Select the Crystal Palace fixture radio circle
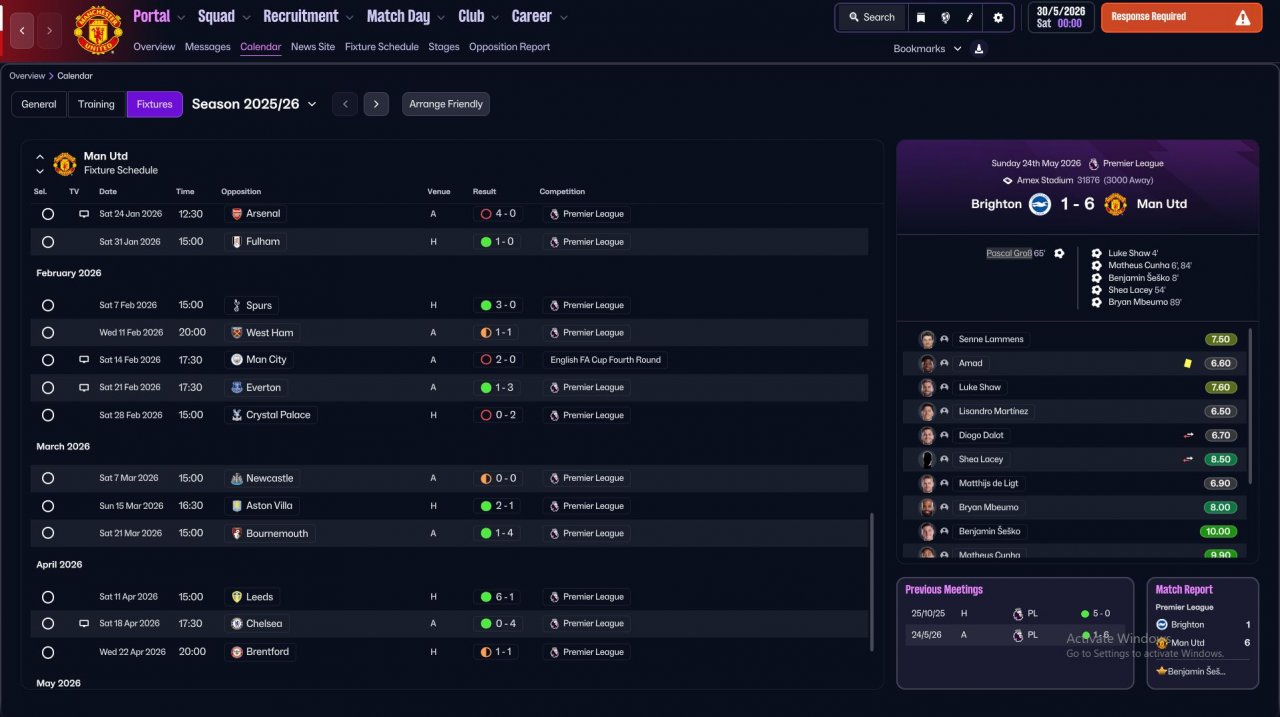Screen dimensions: 1280x717 pos(47,415)
